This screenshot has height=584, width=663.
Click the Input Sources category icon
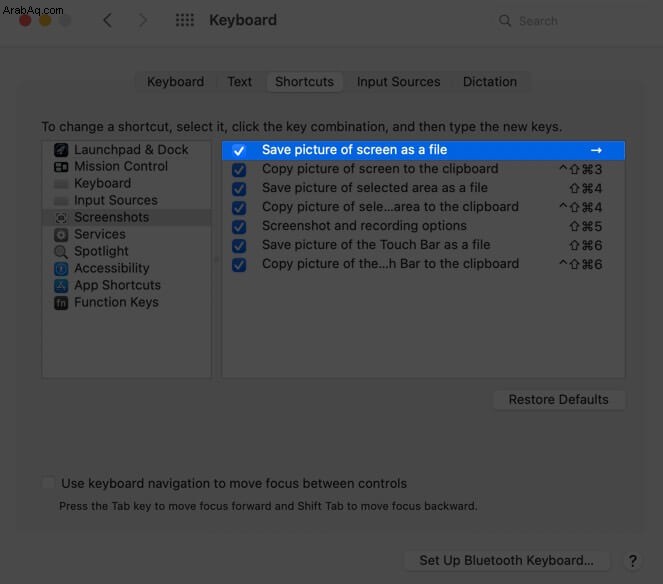61,200
